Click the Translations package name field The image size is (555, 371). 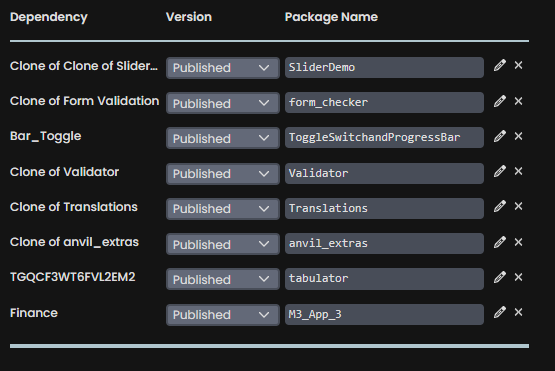click(x=384, y=208)
